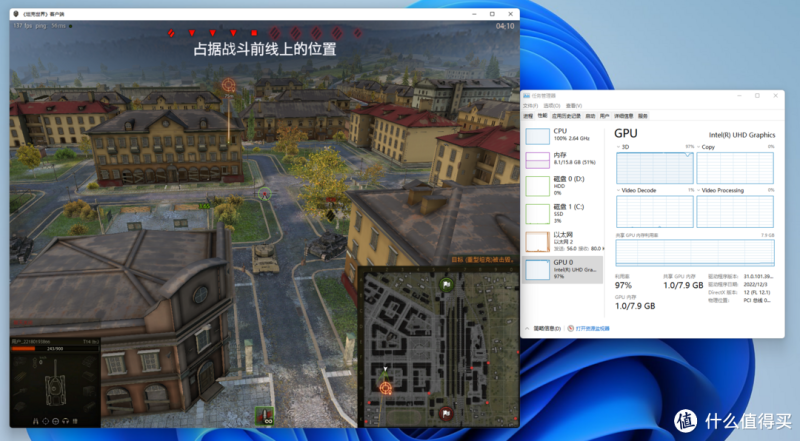Click green base flag on minimap
Viewport: 800px width, 441px height.
(x=447, y=284)
